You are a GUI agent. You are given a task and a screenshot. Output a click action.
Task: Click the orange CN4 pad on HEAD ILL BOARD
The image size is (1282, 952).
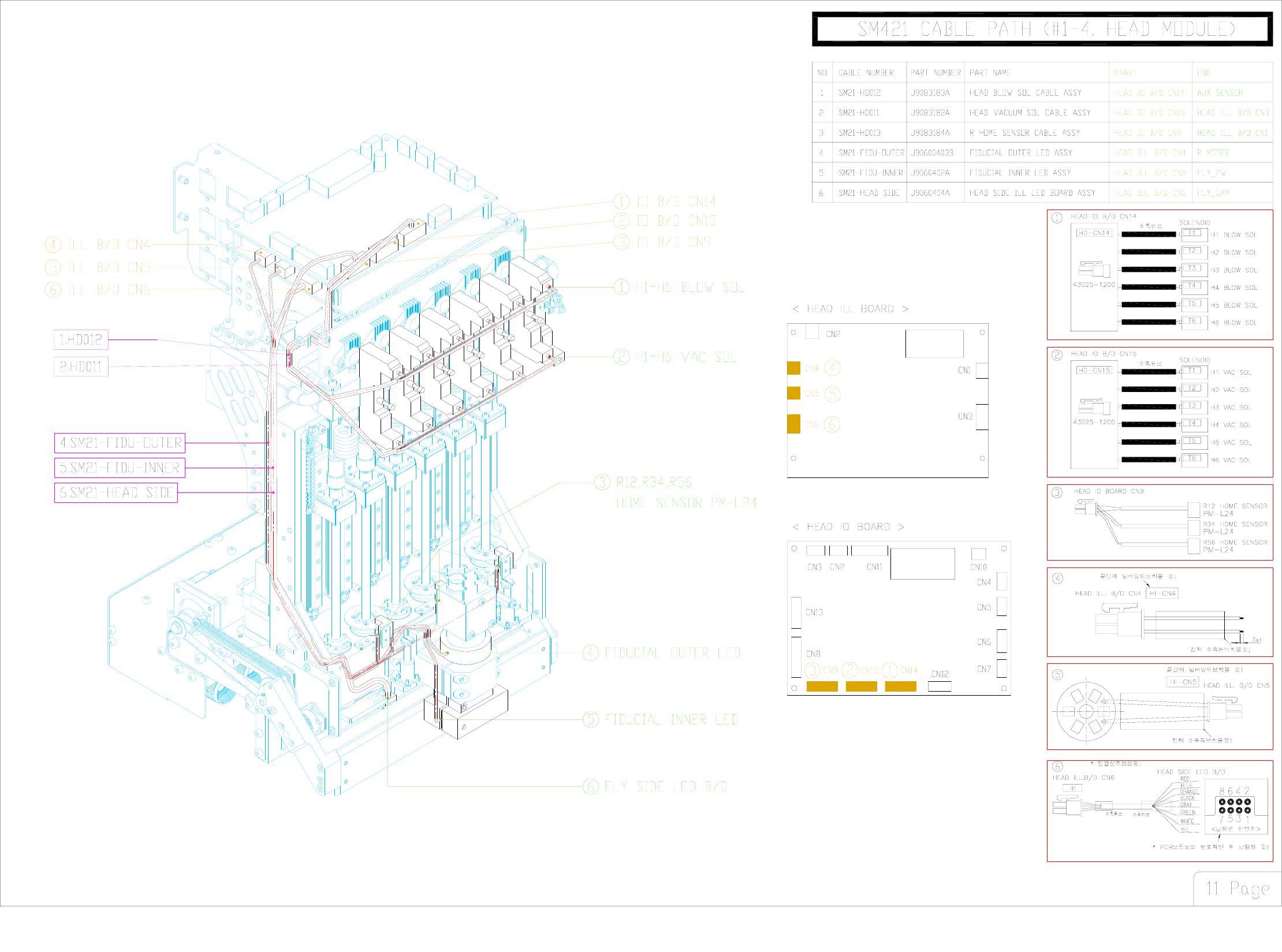(793, 368)
